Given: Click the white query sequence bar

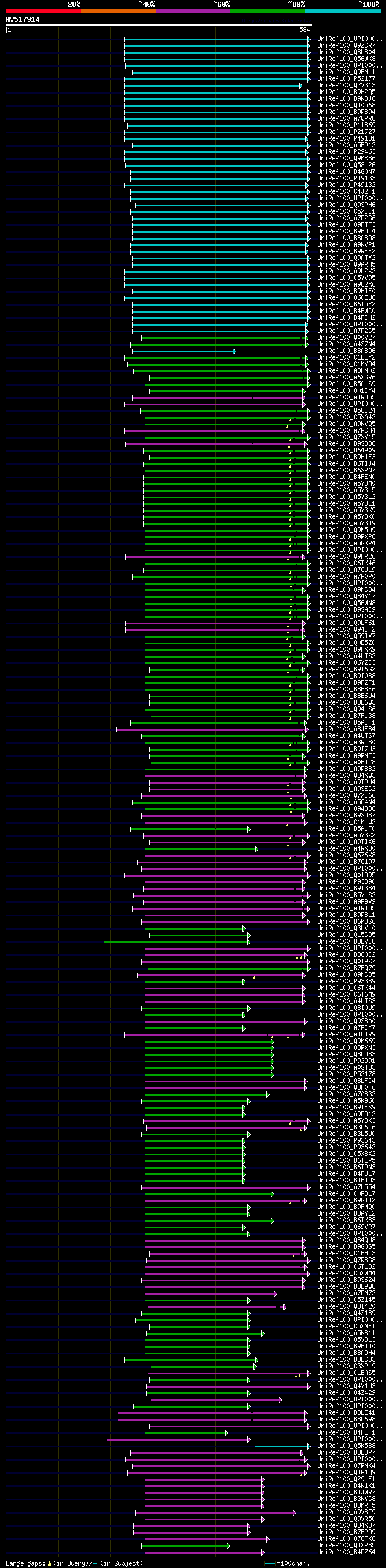Looking at the screenshot, I should pos(159,25).
